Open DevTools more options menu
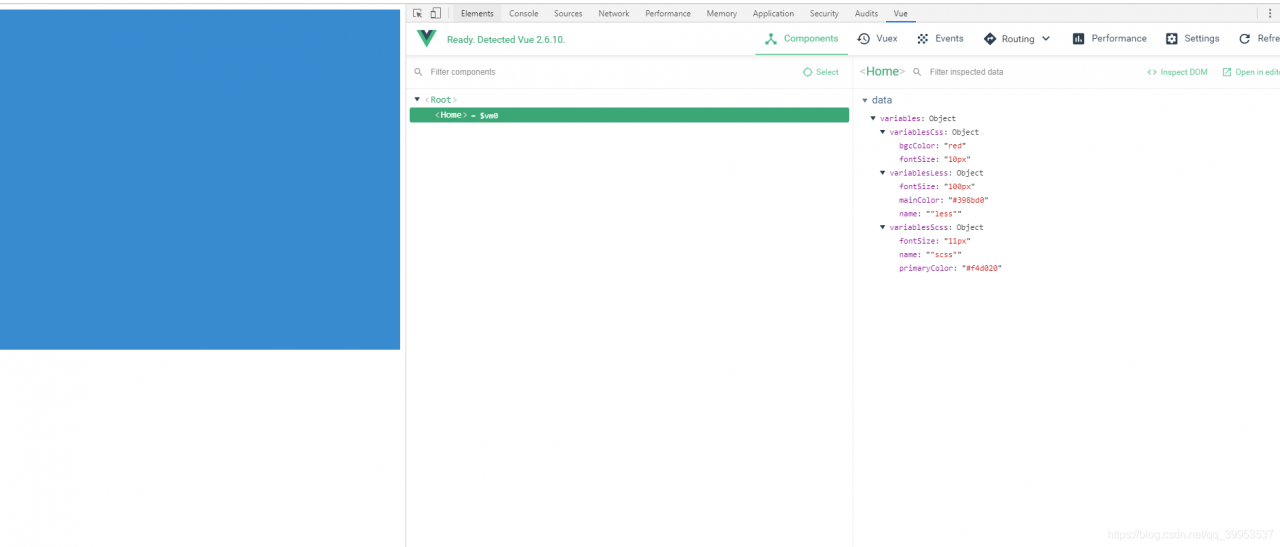The height and width of the screenshot is (547, 1280). tap(1271, 13)
